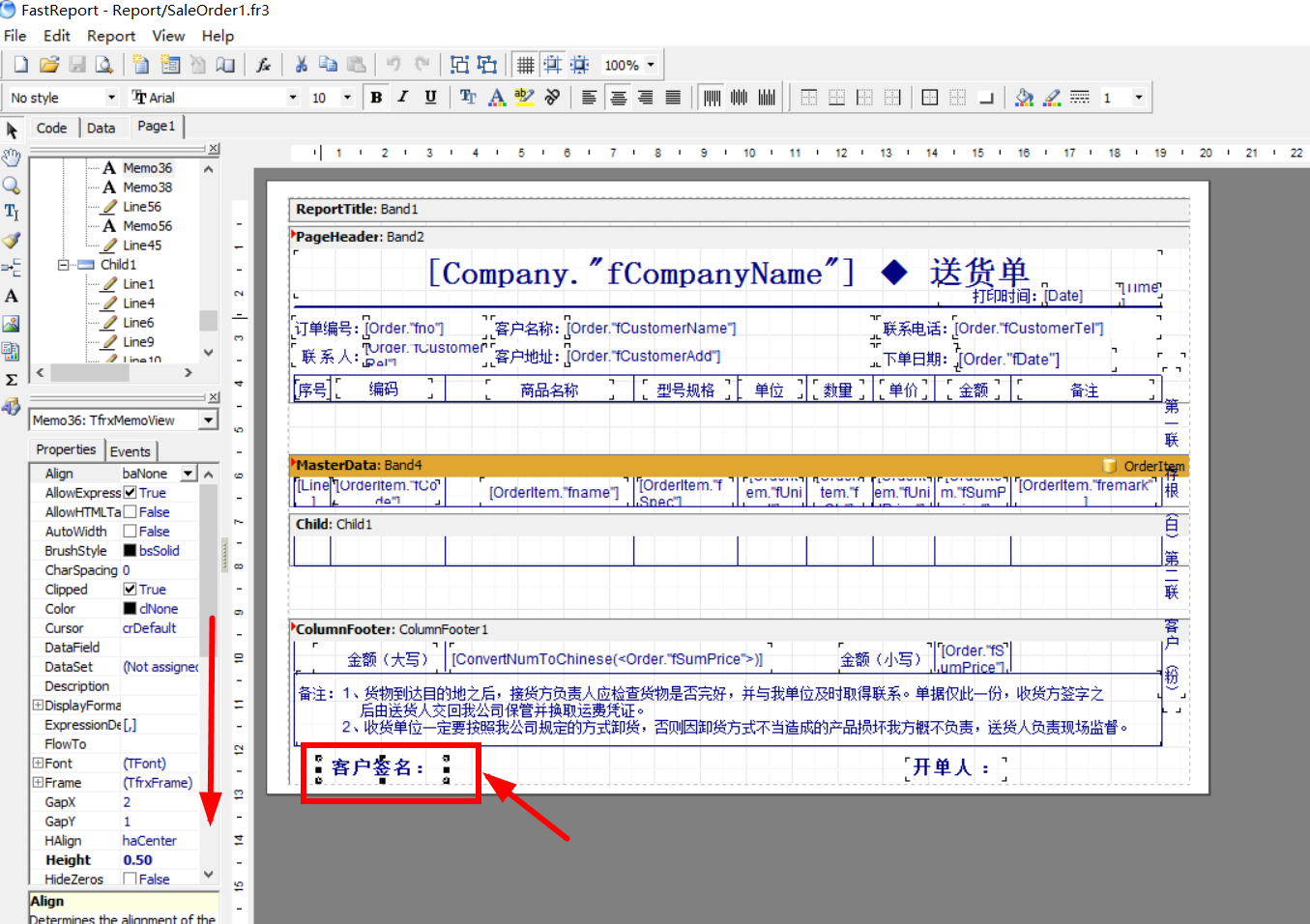
Task: Open a report file with the folder icon
Action: tap(49, 65)
